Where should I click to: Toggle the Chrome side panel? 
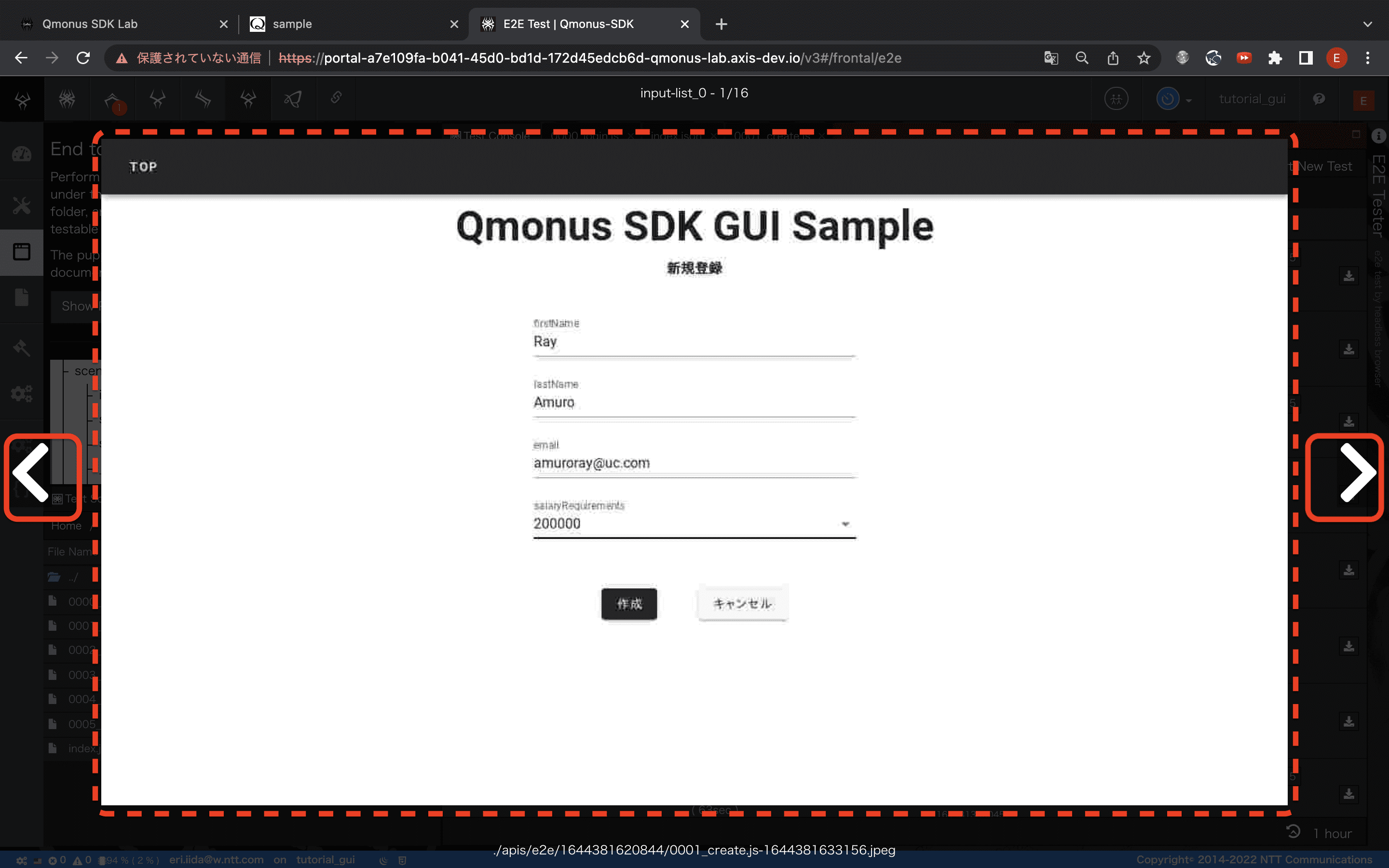click(x=1306, y=58)
